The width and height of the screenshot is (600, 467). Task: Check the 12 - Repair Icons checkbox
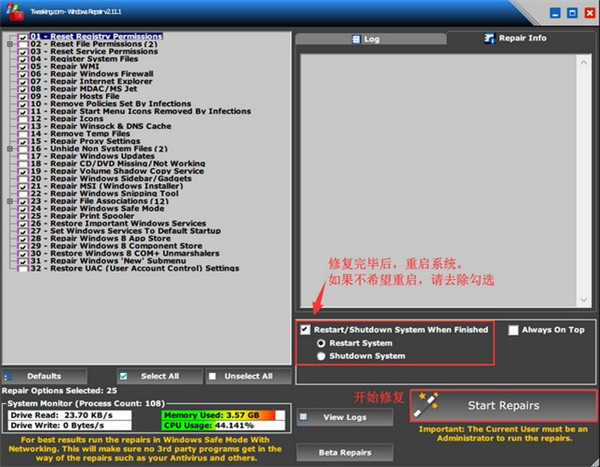coord(23,118)
